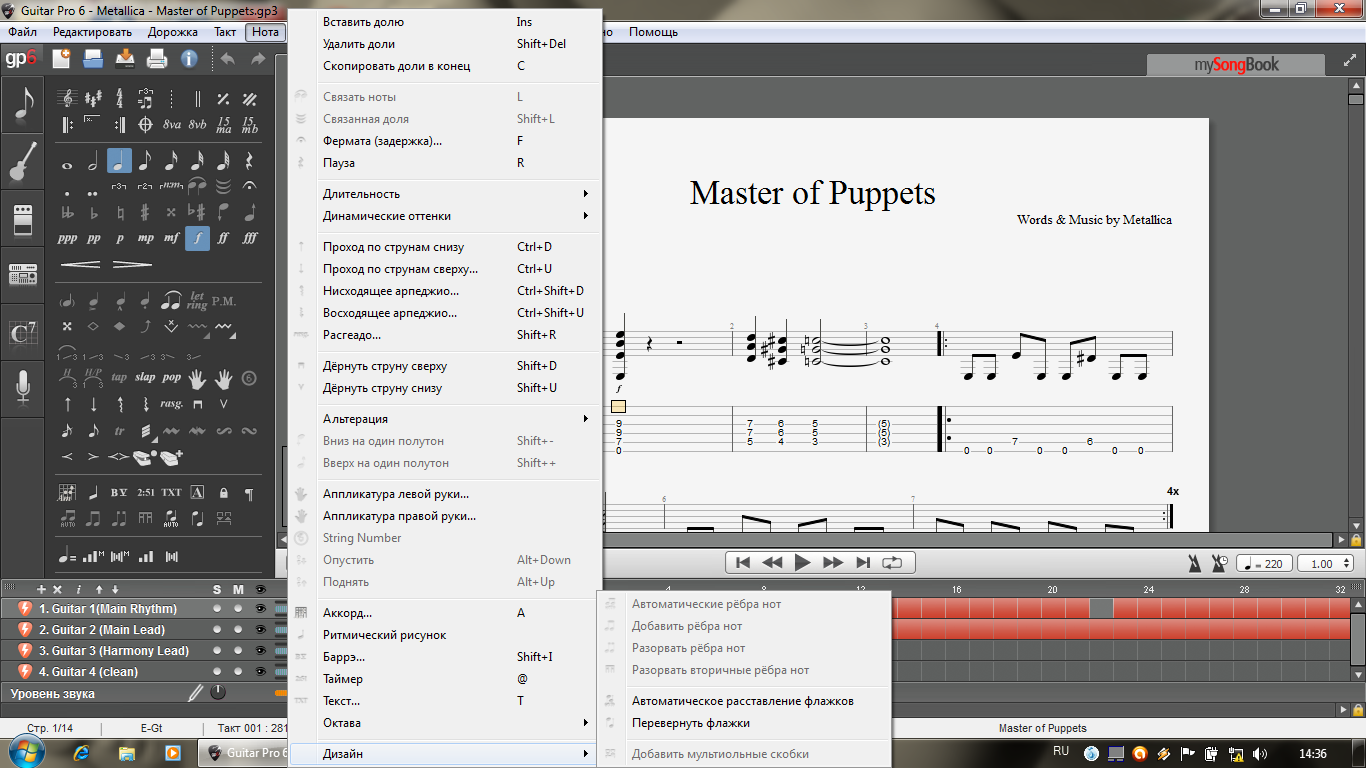This screenshot has width=1366, height=768.
Task: Expand the Альтерация submenu
Action: point(445,419)
